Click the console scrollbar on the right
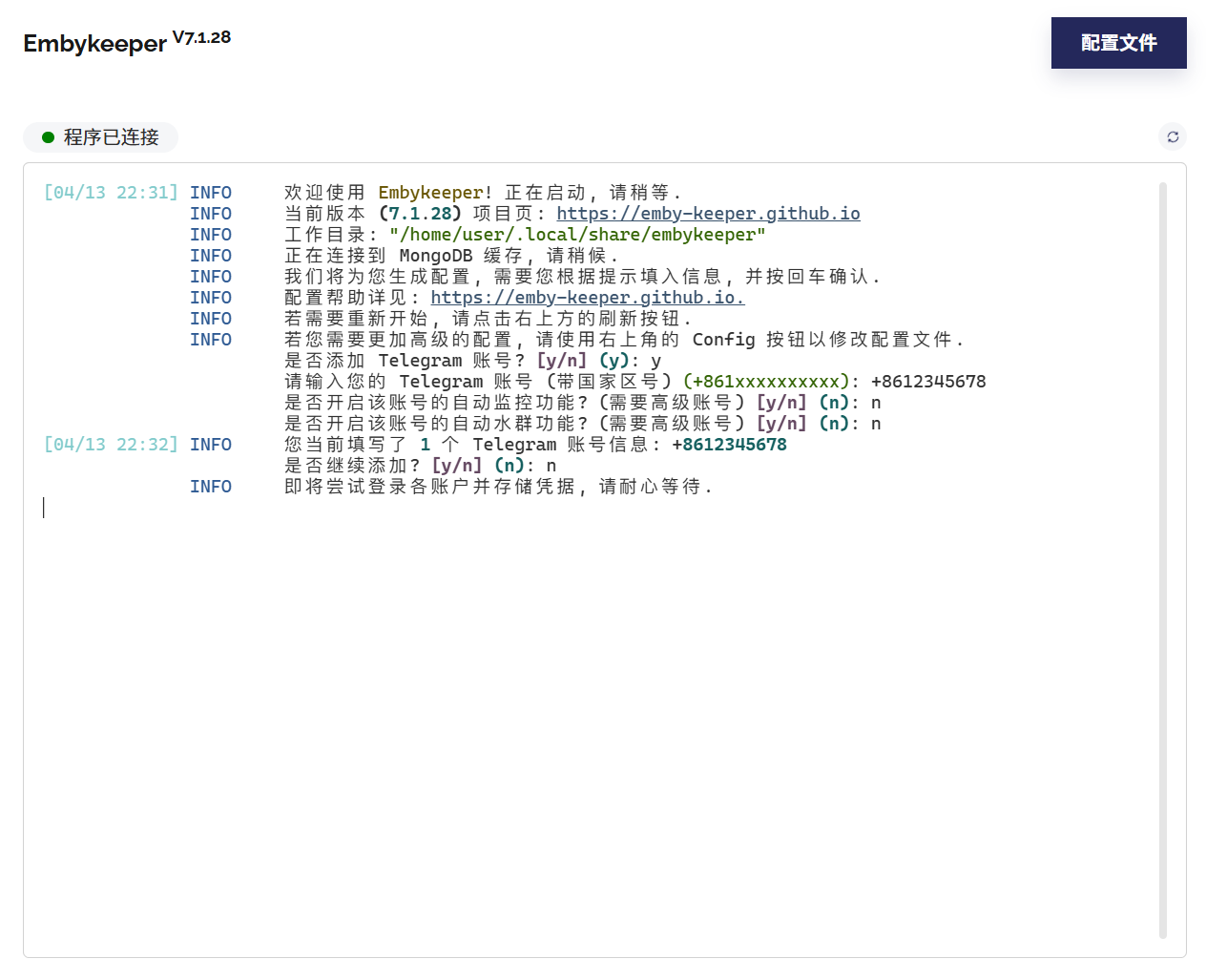The image size is (1206, 980). tap(1163, 560)
